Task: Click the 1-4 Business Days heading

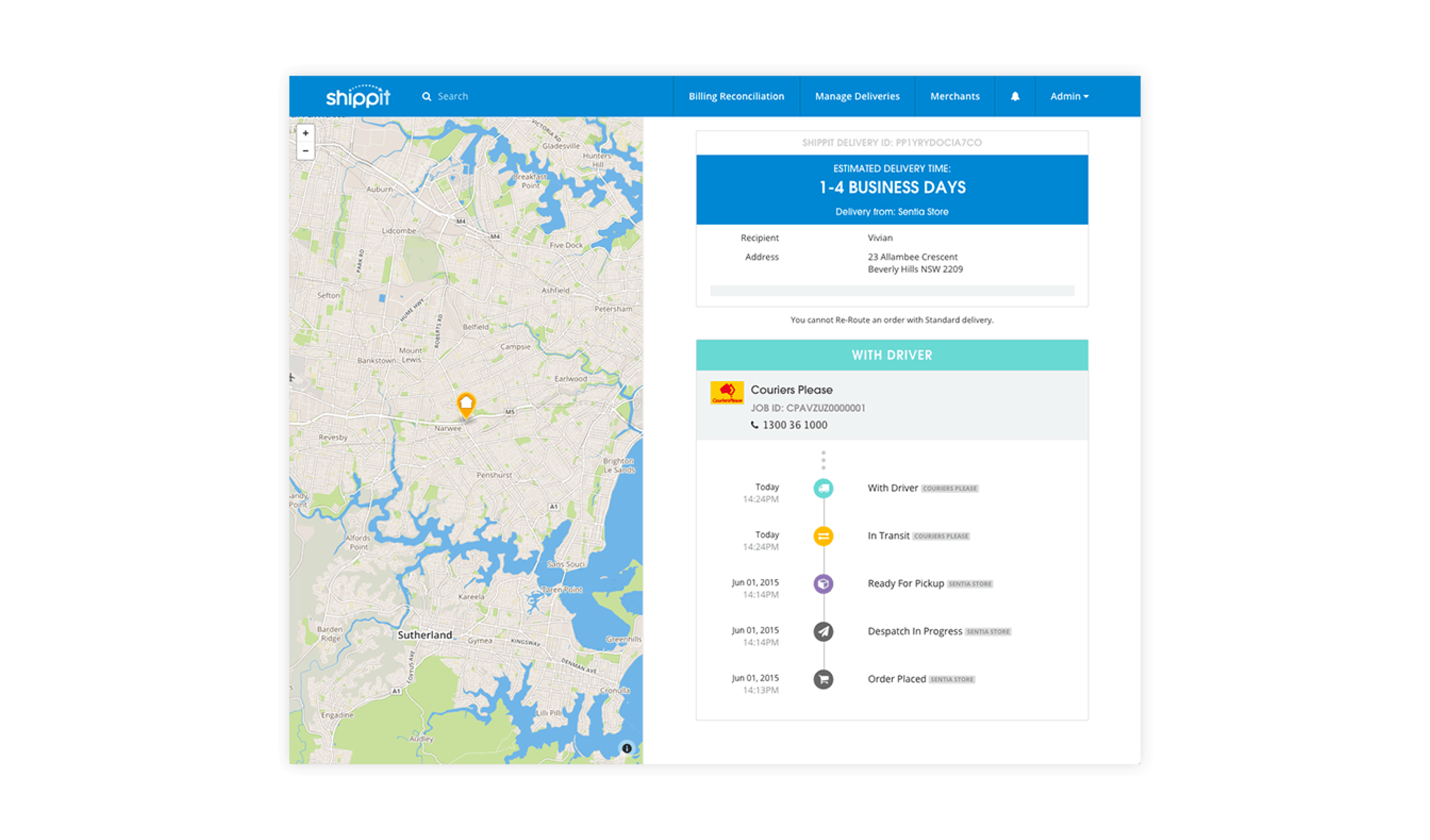Action: [x=892, y=187]
